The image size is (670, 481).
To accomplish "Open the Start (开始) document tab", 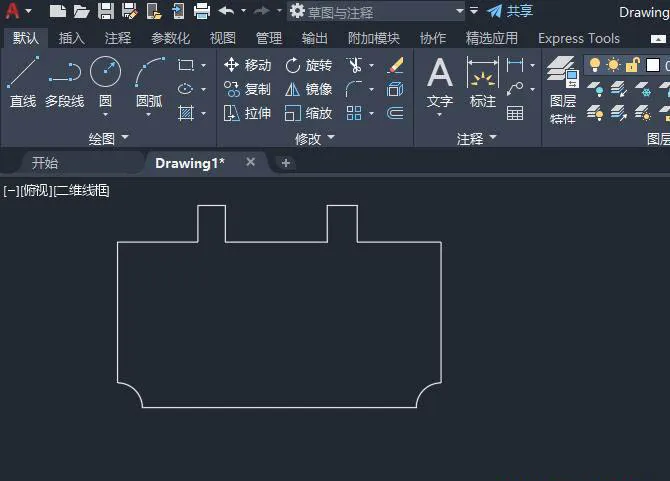I will pos(45,163).
